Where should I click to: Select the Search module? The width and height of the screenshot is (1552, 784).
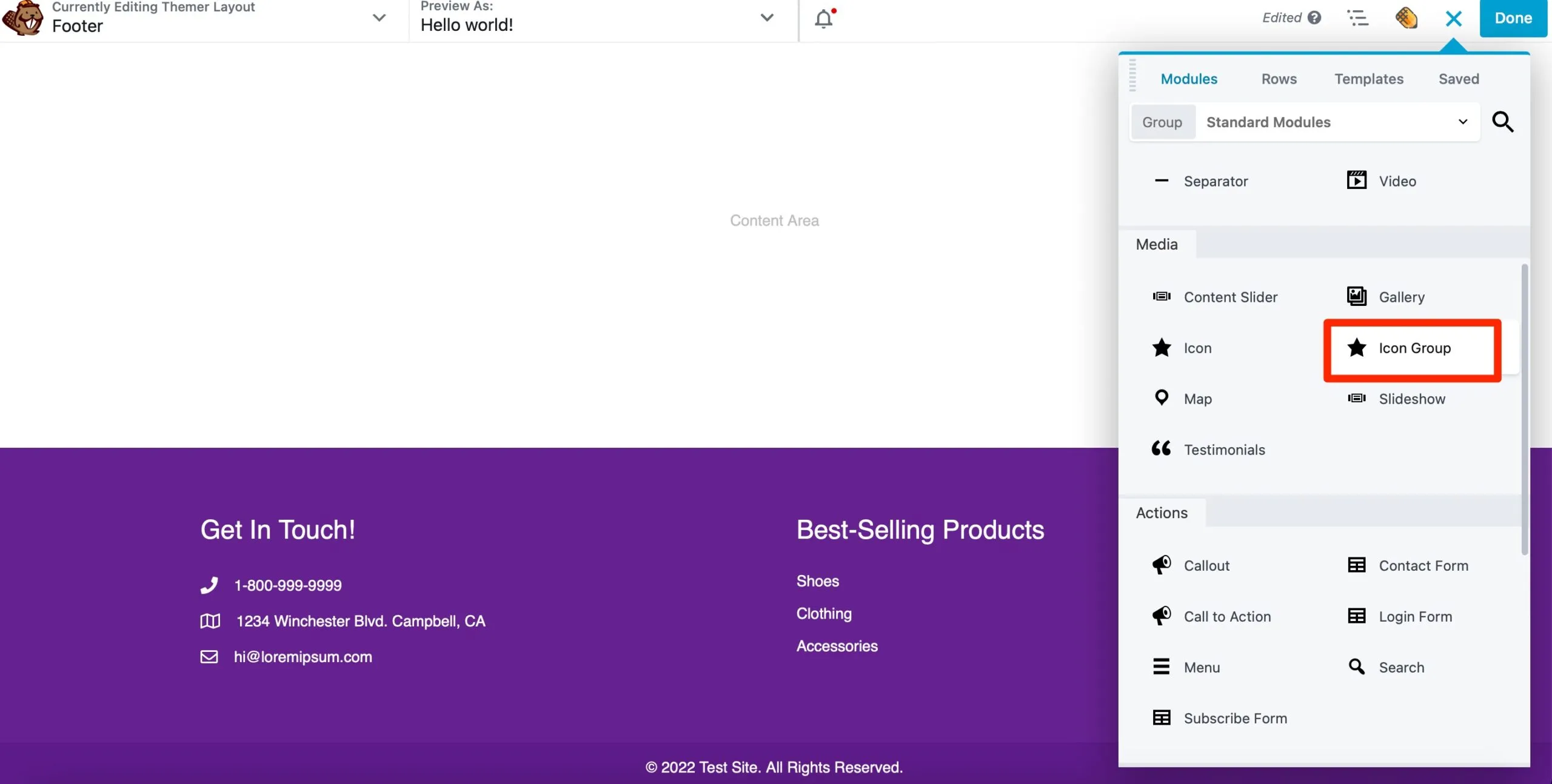1400,667
